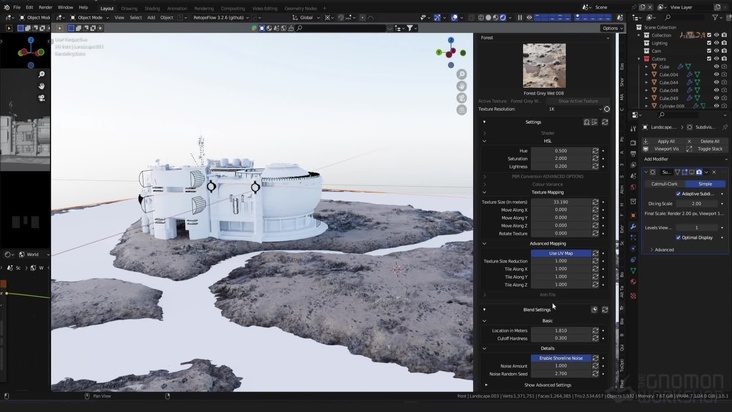This screenshot has width=732, height=412.
Task: Toggle the modifier's render camera icon
Action: (699, 172)
